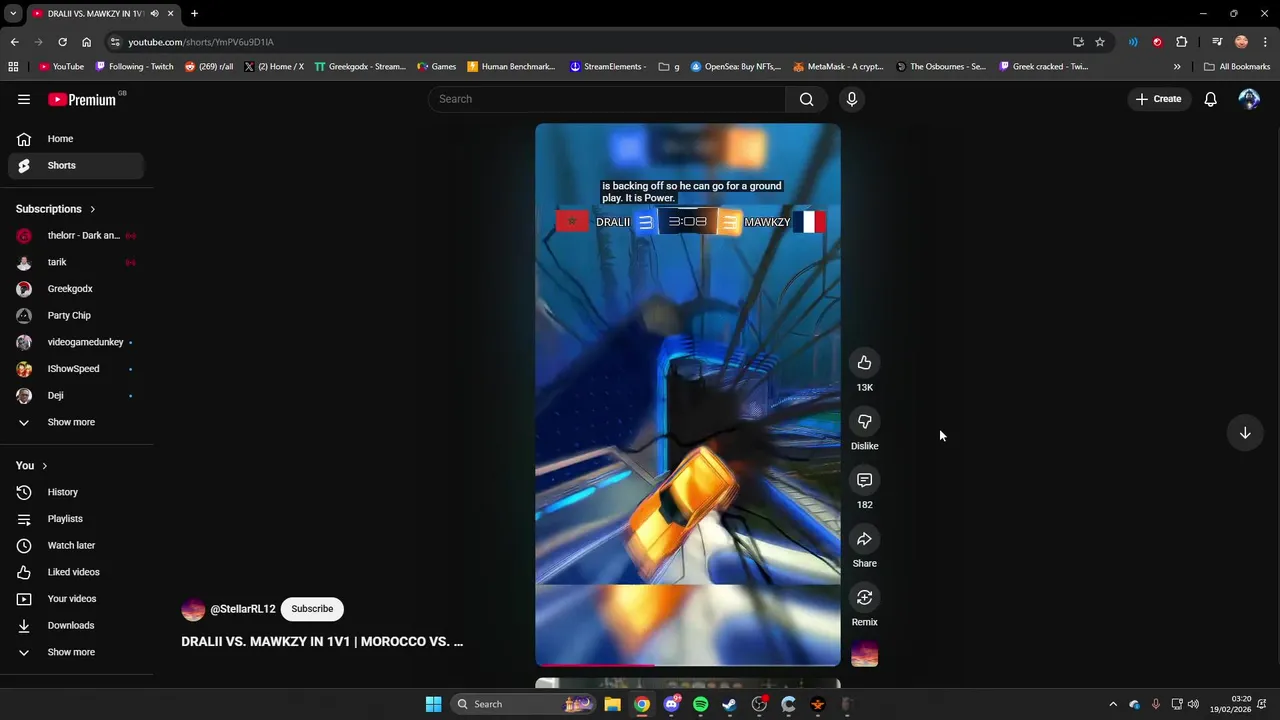Open the account avatar menu
Viewport: 1280px width, 720px height.
pos(1249,99)
